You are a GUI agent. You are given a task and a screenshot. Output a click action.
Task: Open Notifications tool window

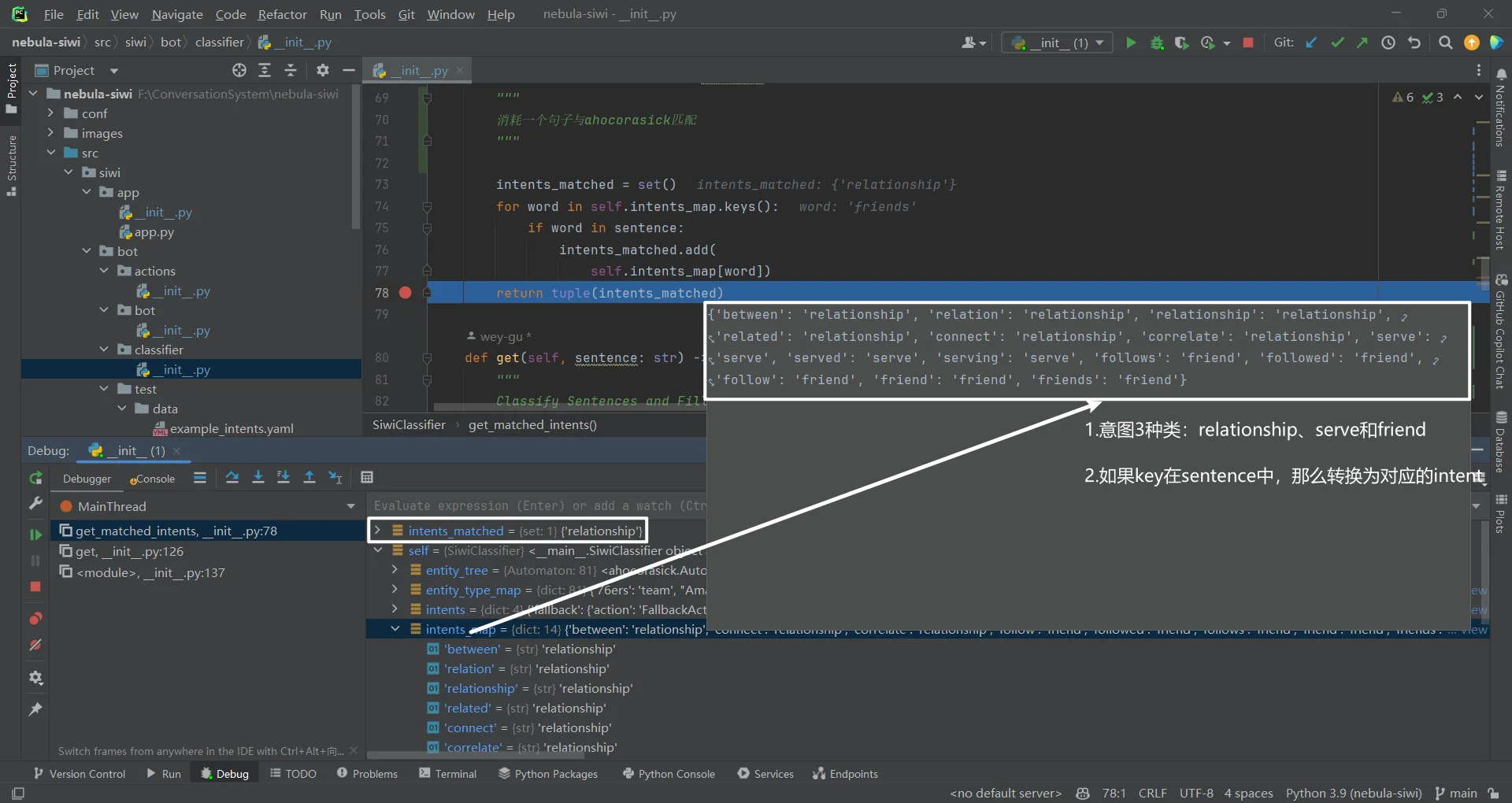(1501, 109)
